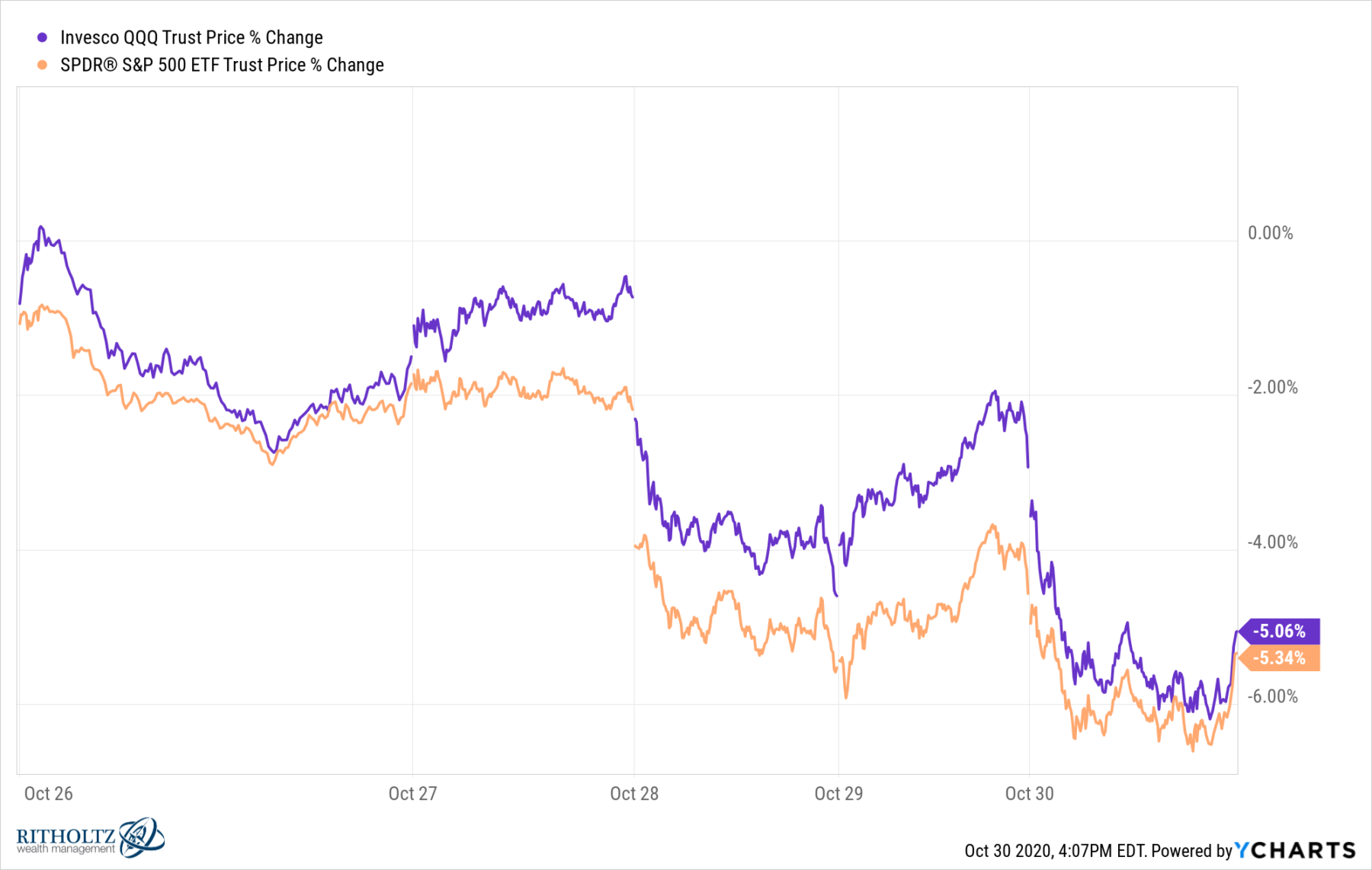The image size is (1372, 870).
Task: Click the -6.00% y-axis label
Action: pos(1272,696)
